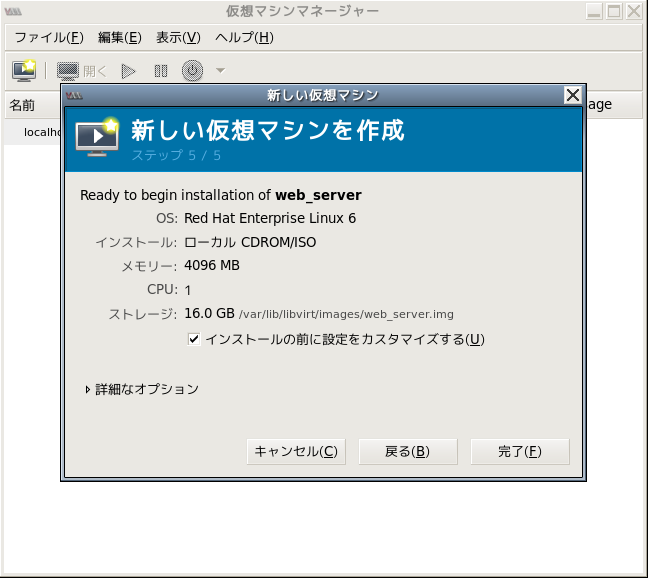Expand the 詳細なオプション section
Screen dimensions: 648x578
click(142, 389)
